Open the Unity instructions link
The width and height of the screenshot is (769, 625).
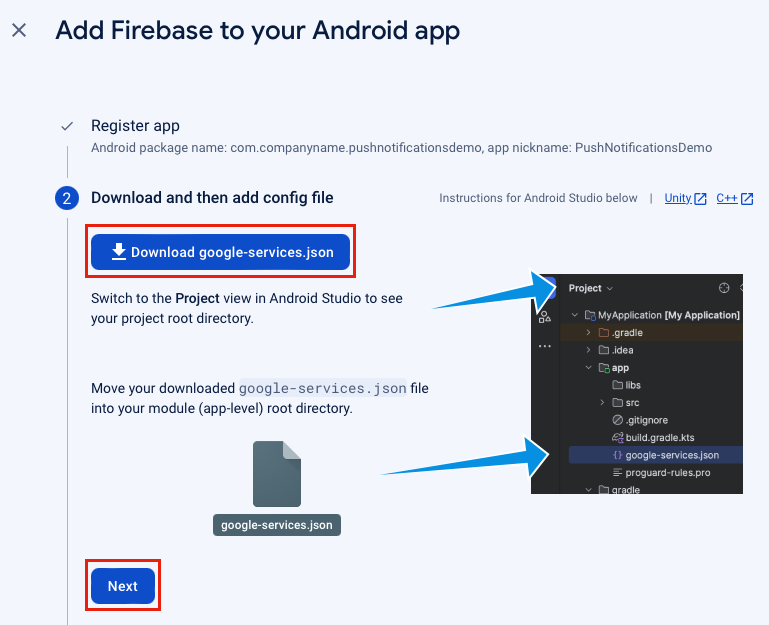click(x=678, y=198)
